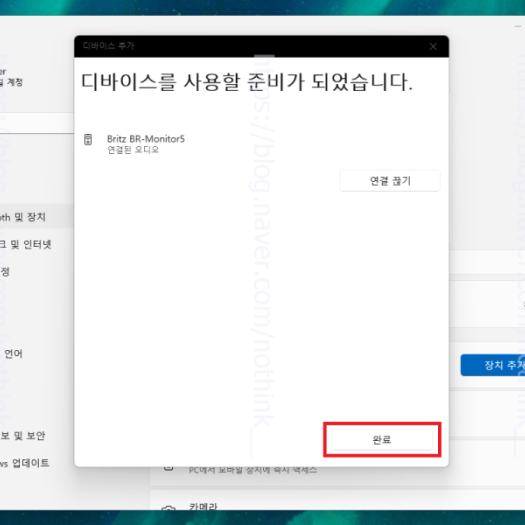Click the mobile device icon below the dialog
This screenshot has height=525, width=525.
point(168,468)
